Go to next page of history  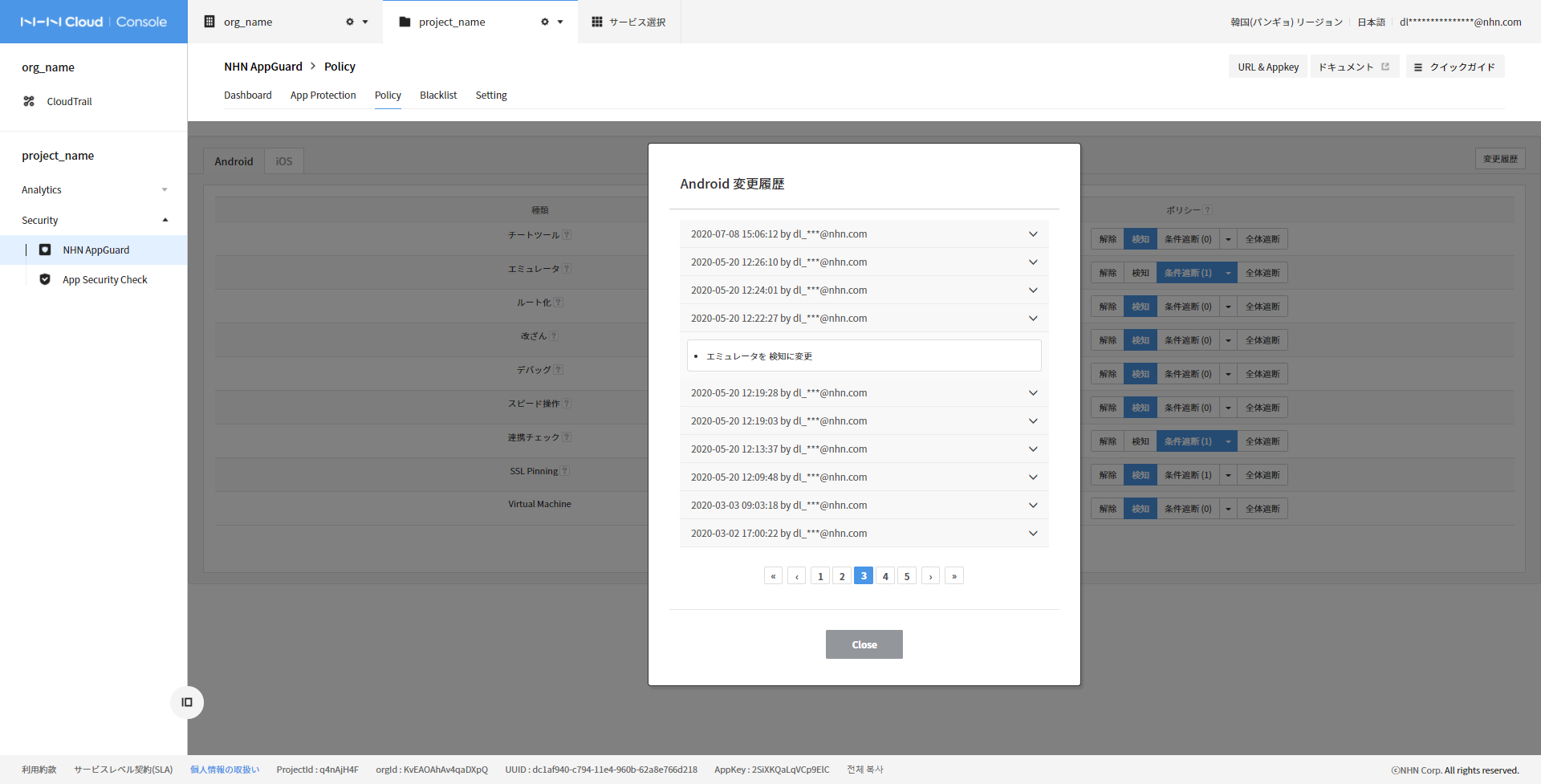coord(930,576)
